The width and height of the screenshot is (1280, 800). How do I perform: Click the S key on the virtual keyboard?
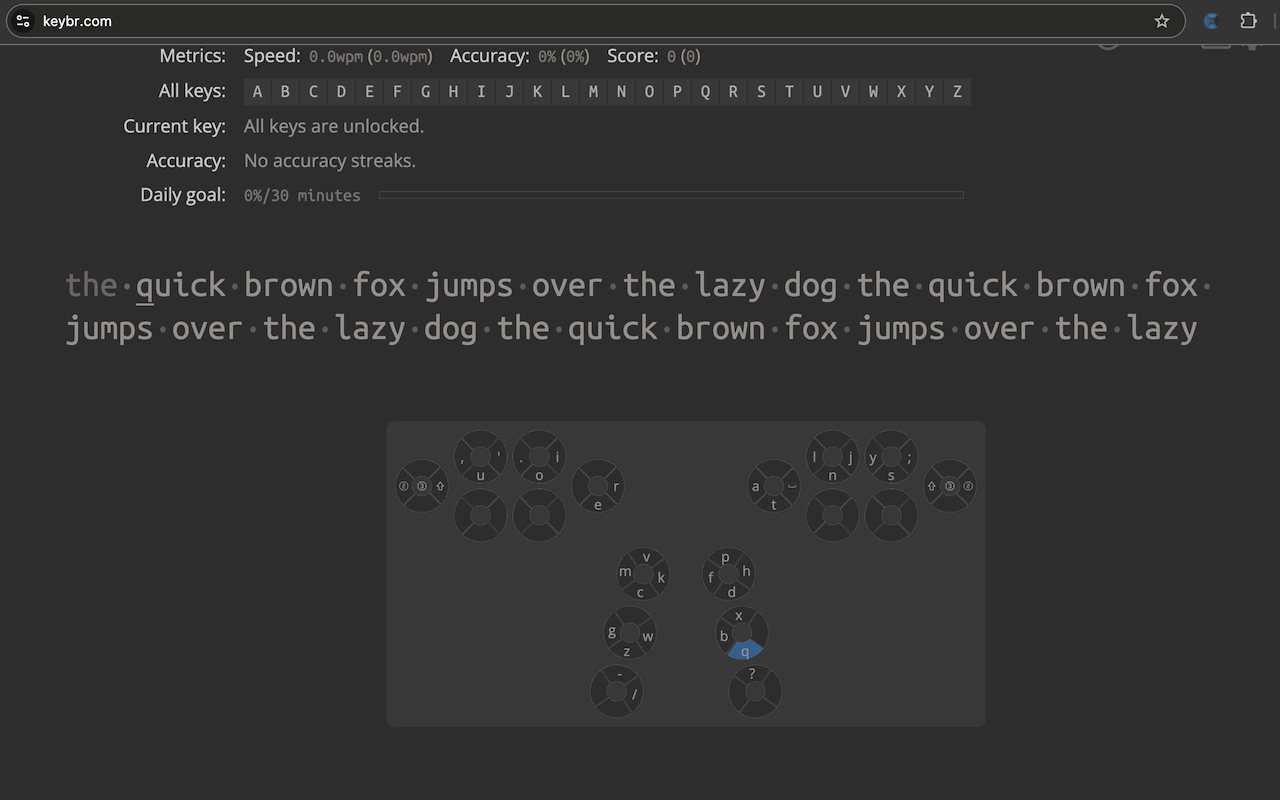pyautogui.click(x=891, y=474)
